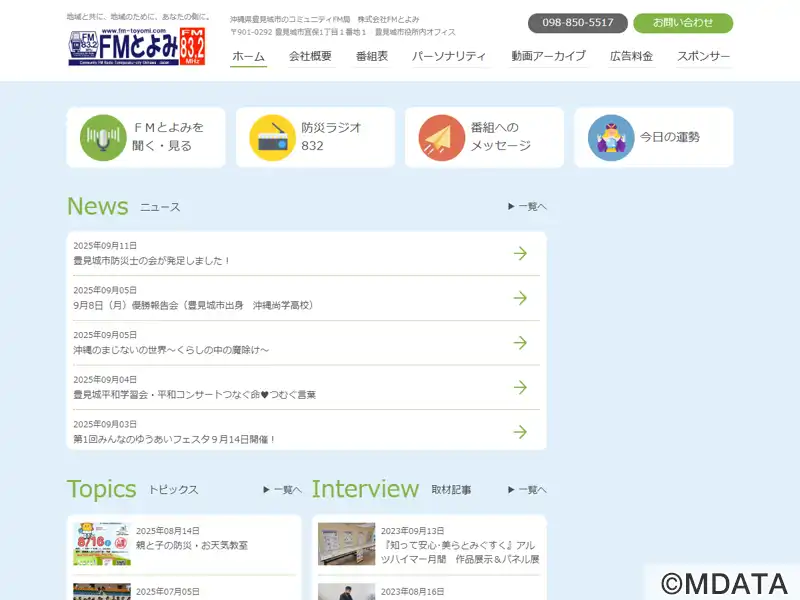This screenshot has width=800, height=600.
Task: Expand the Interview 一覧へ list link
Action: coord(528,490)
